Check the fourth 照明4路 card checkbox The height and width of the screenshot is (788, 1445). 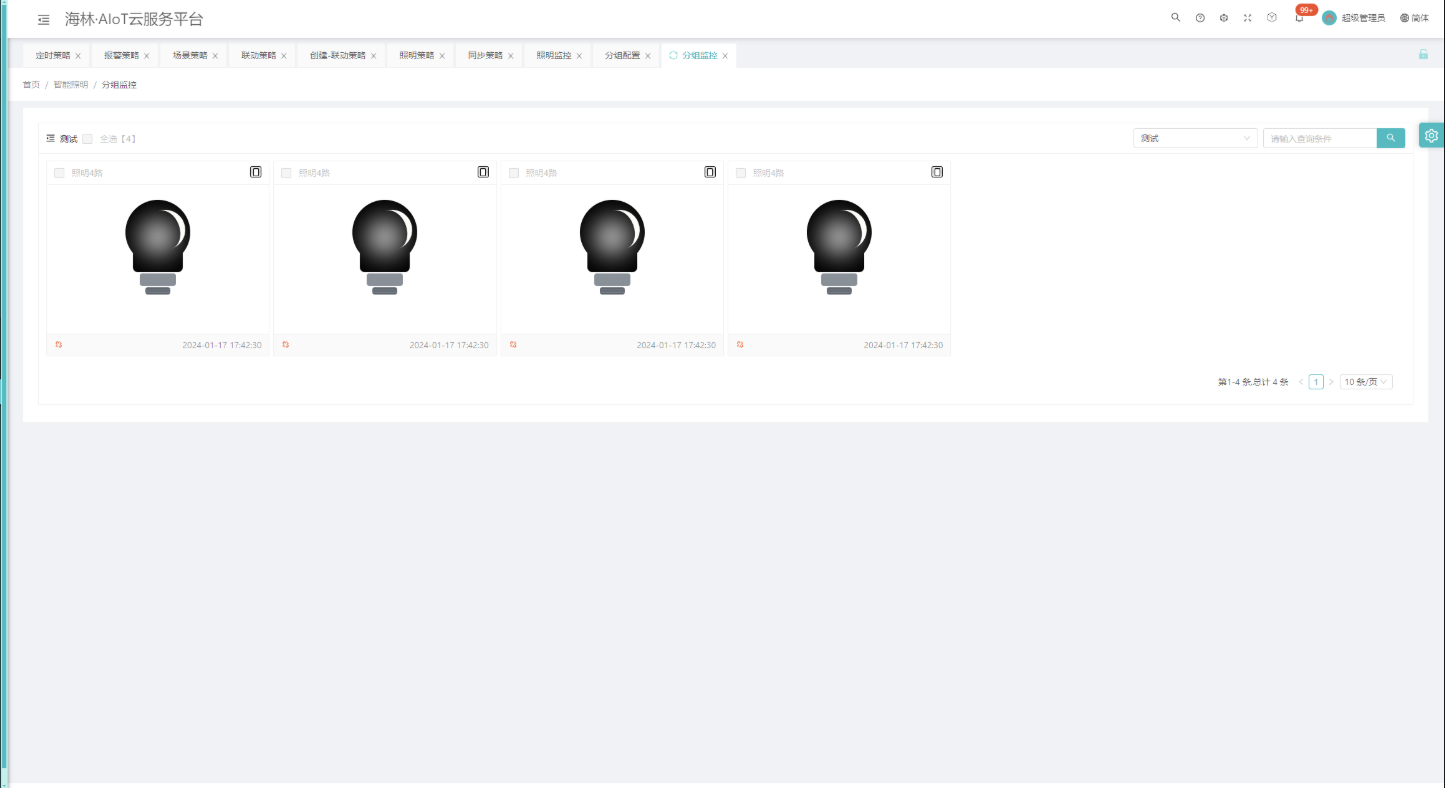click(x=741, y=173)
